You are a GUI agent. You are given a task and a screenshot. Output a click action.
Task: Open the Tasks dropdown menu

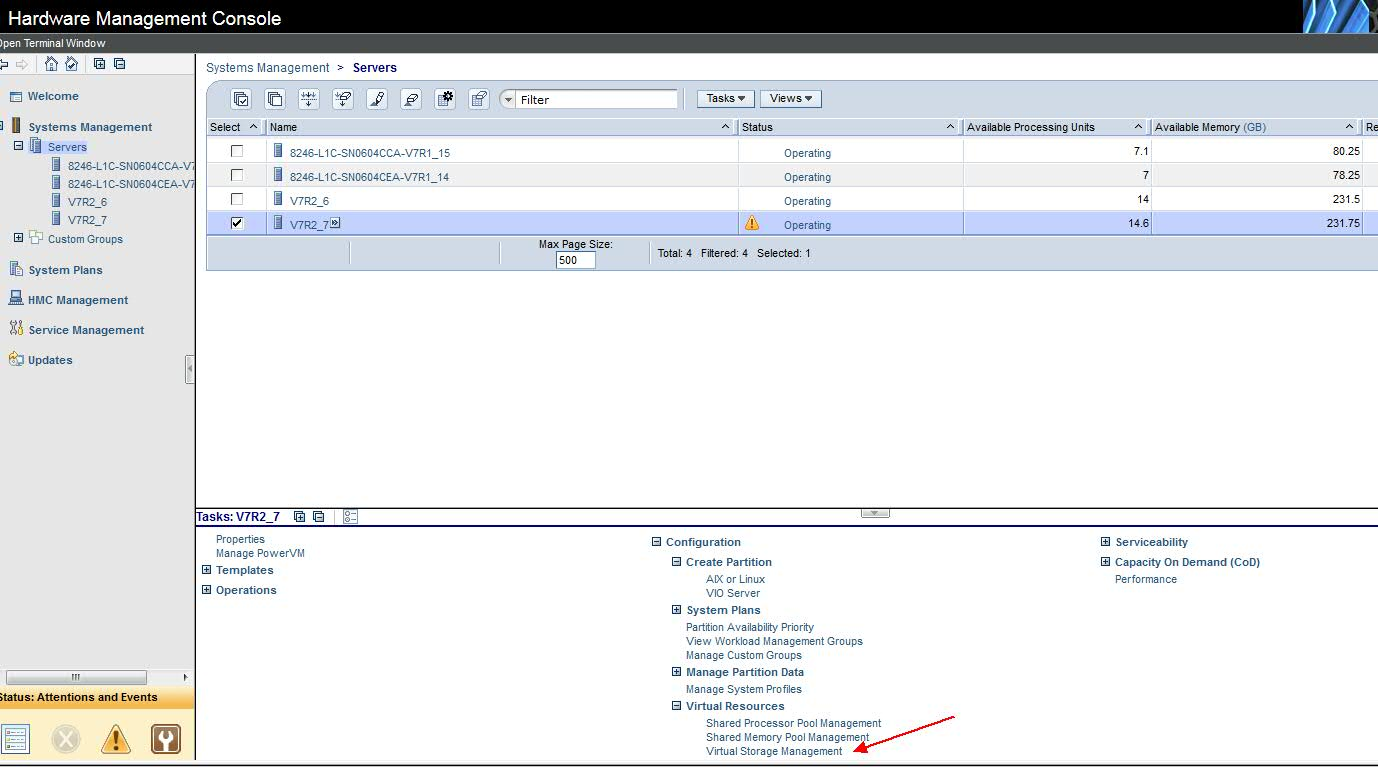(726, 98)
